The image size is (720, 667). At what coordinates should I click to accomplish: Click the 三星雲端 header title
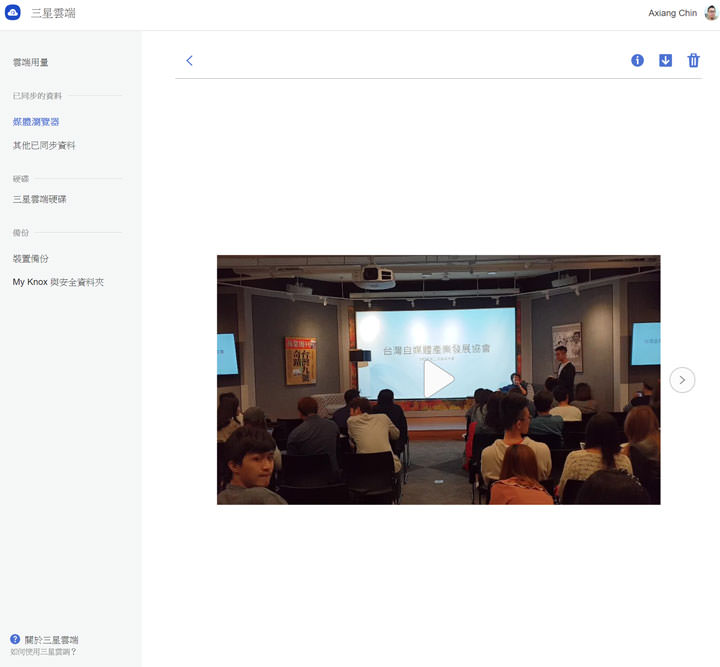click(53, 14)
